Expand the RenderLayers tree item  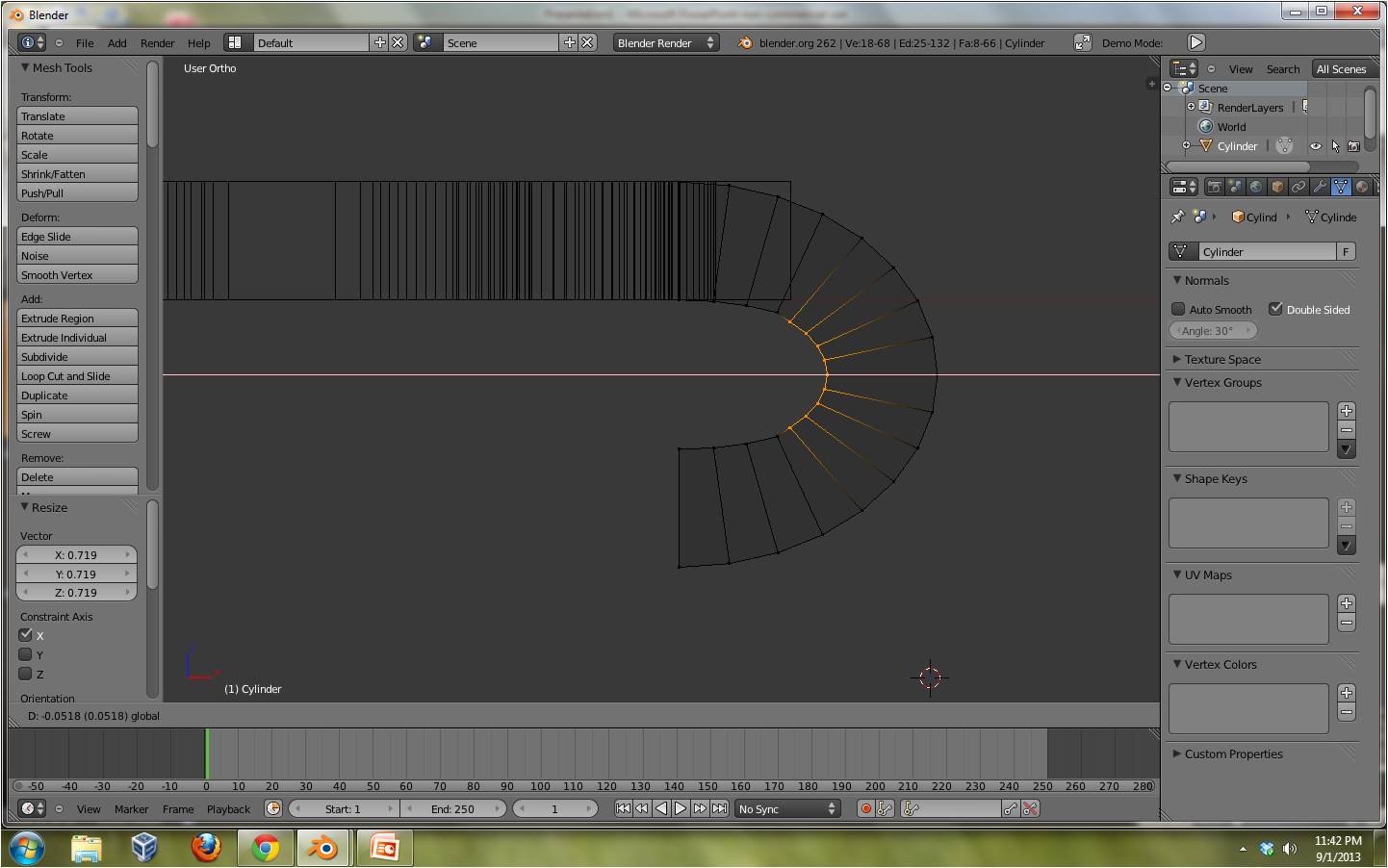(x=1191, y=107)
